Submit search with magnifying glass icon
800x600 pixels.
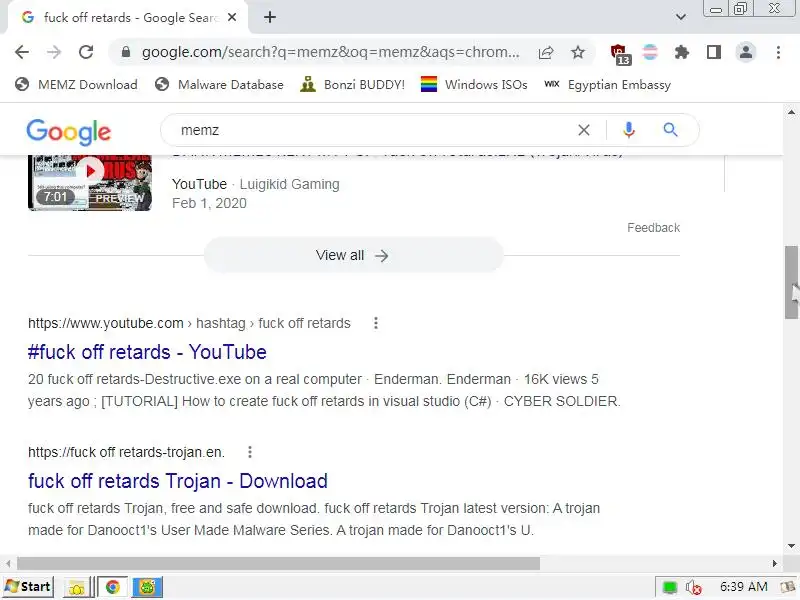point(670,131)
